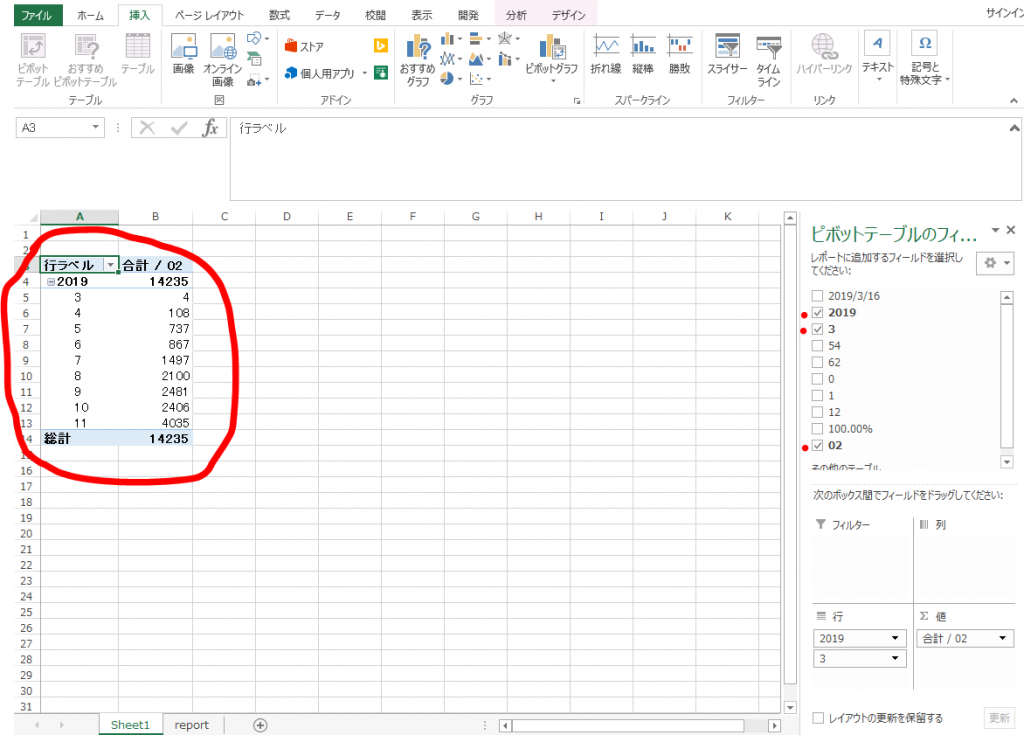The image size is (1024, 735).
Task: Check the 2019/3/16 field
Action: (x=818, y=296)
